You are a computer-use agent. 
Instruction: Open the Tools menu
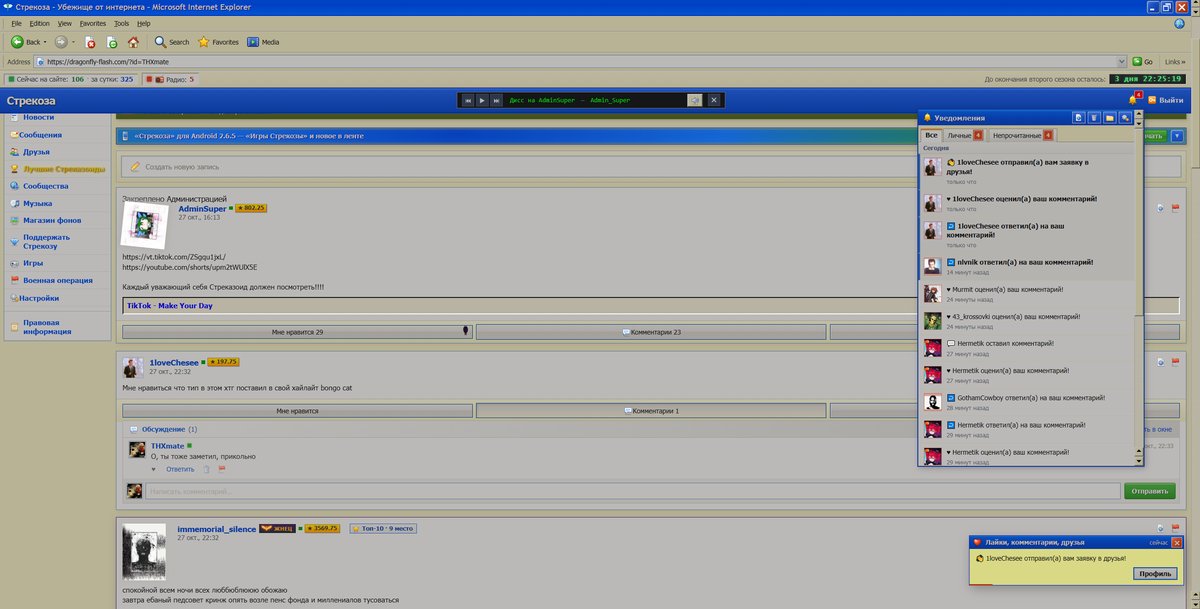[x=121, y=23]
